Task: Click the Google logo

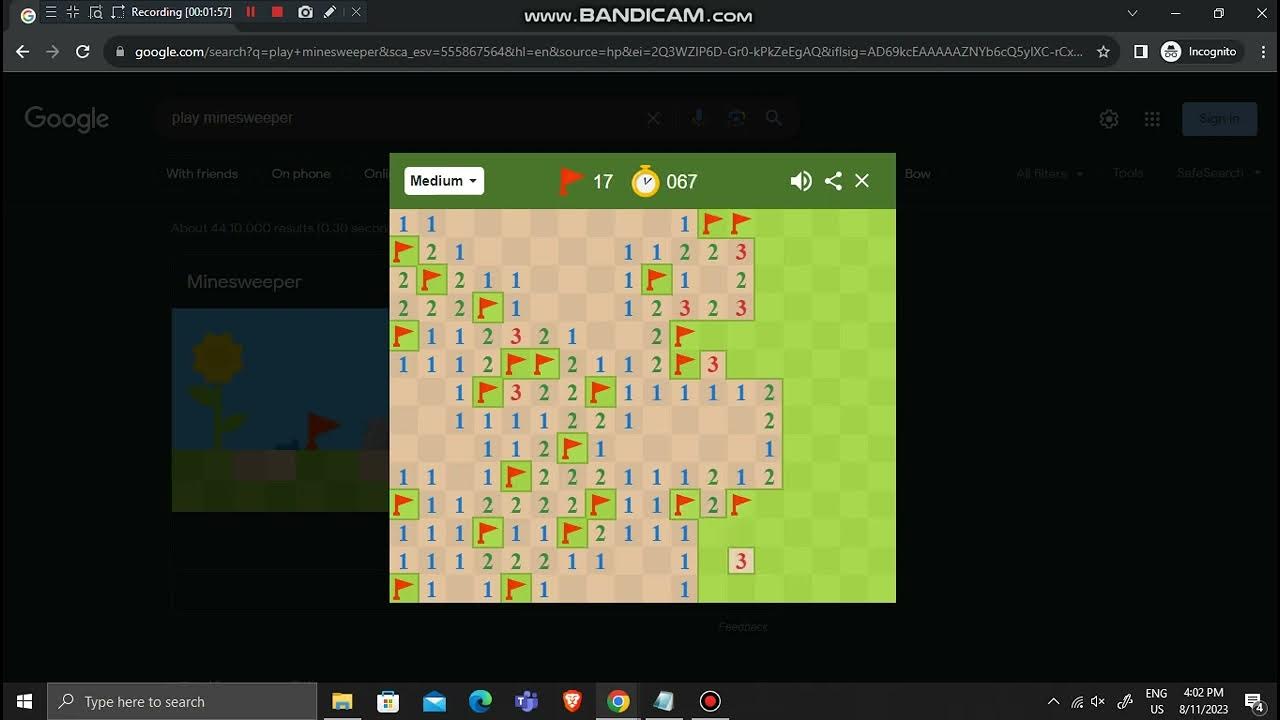Action: (x=67, y=119)
